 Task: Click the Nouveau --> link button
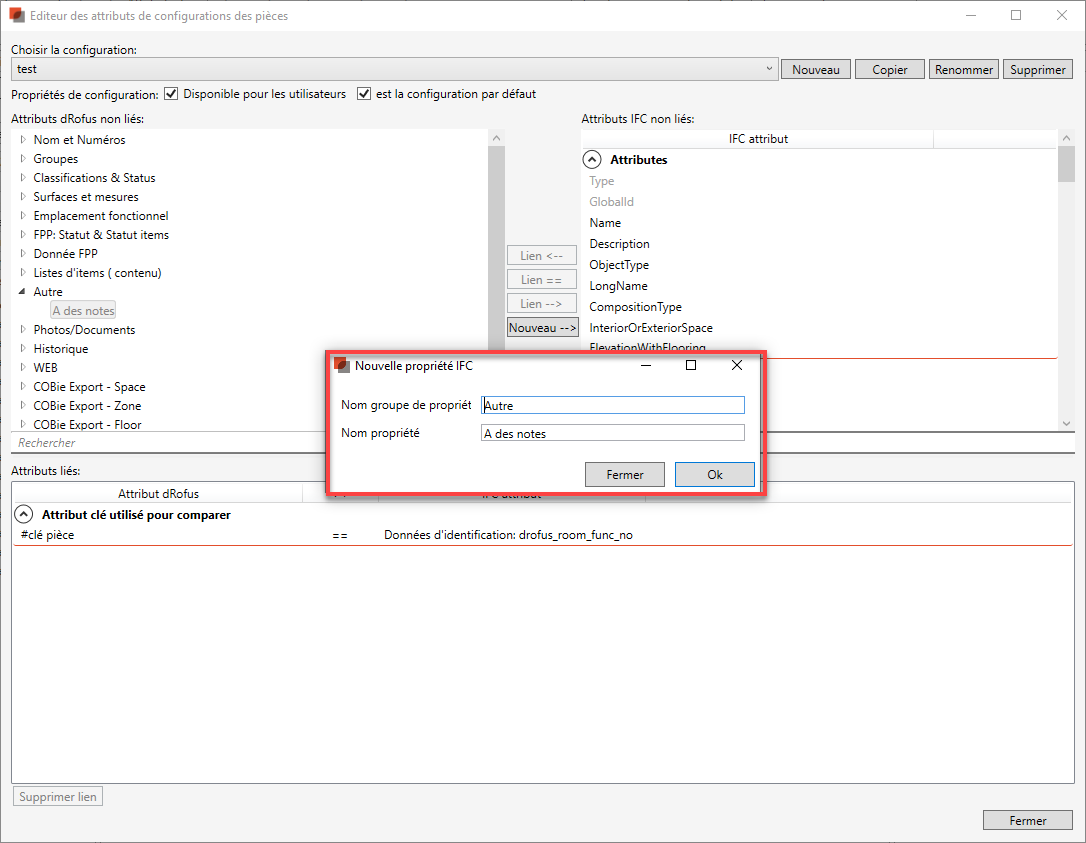[542, 327]
